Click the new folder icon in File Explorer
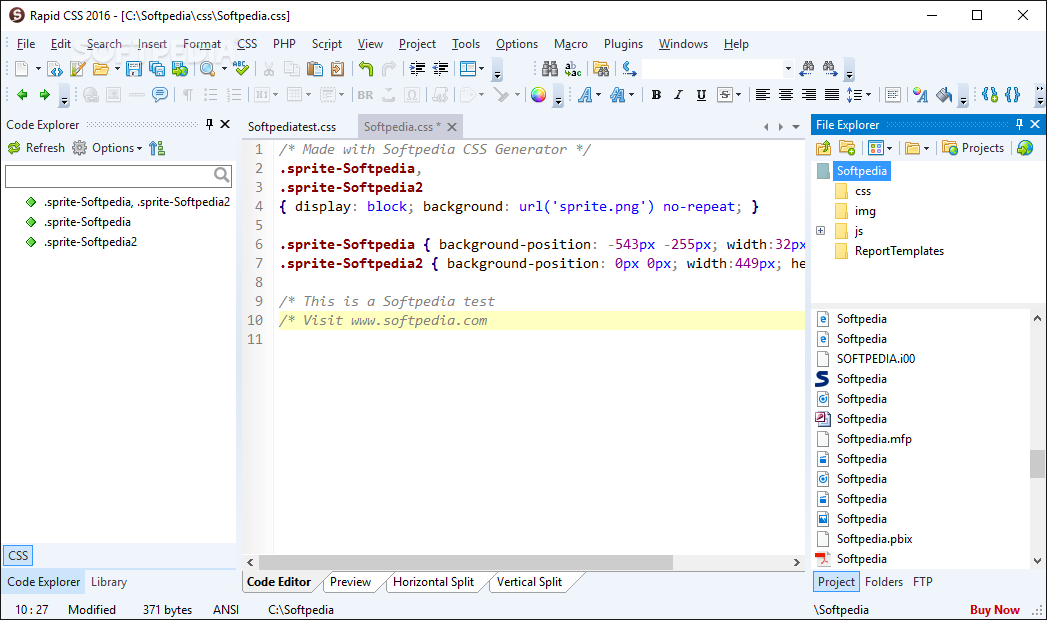The image size is (1047, 620). tap(847, 148)
